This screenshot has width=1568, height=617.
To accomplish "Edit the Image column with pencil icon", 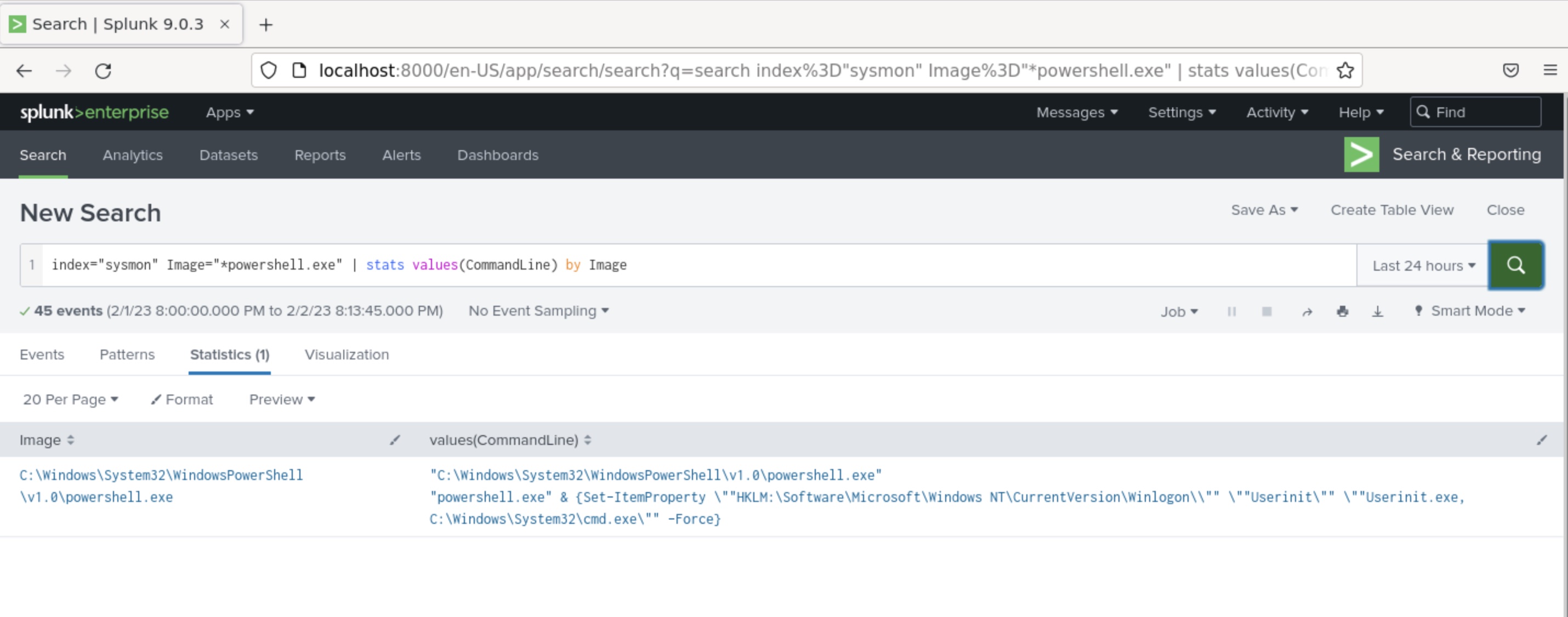I will [395, 440].
